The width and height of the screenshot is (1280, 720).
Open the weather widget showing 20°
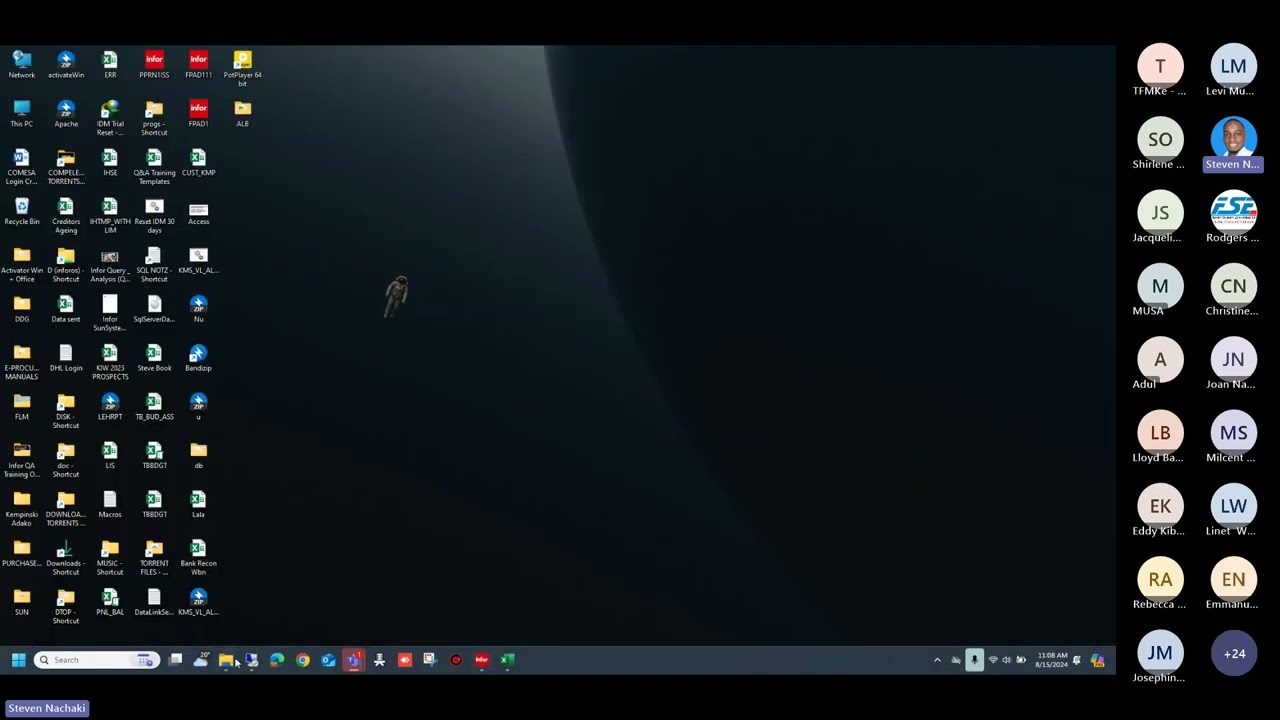(201, 660)
